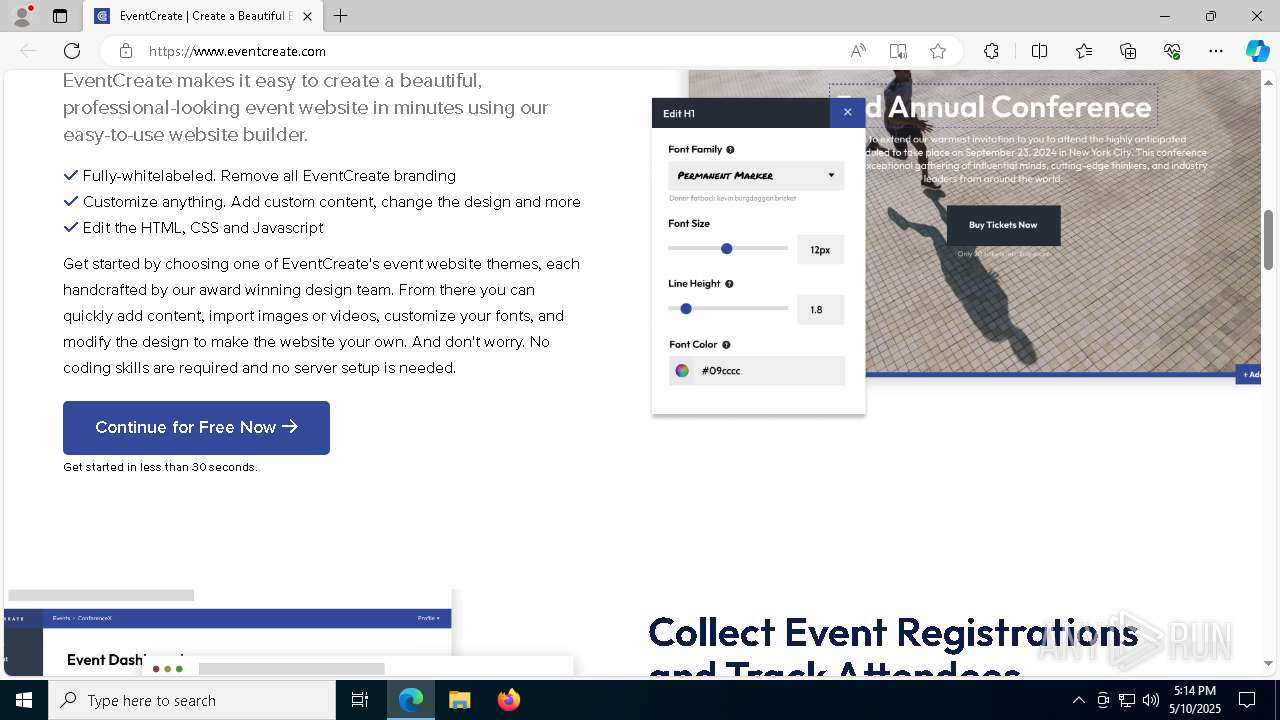The image size is (1280, 720).
Task: View site information lock icon
Action: tap(125, 51)
